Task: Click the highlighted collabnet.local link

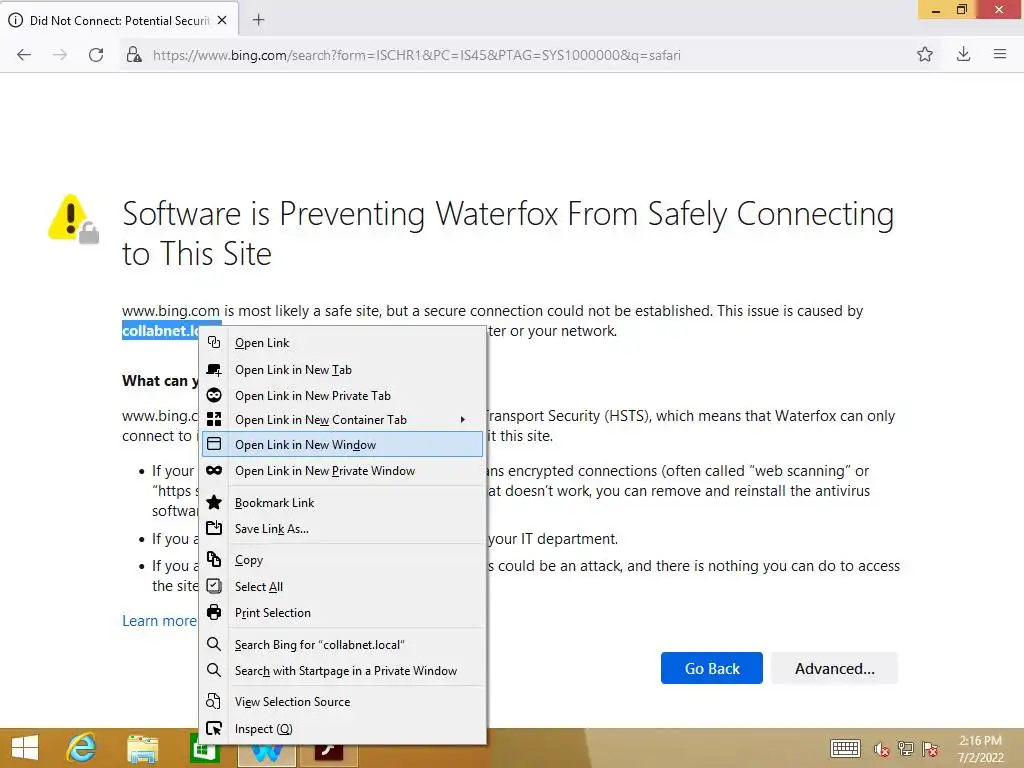Action: coord(161,330)
